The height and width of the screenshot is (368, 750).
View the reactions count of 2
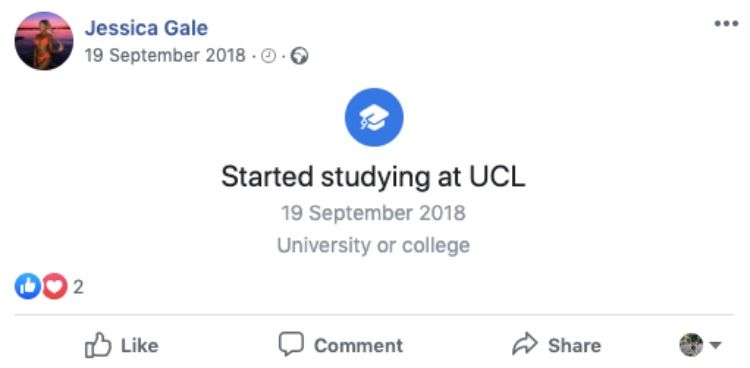pyautogui.click(x=78, y=287)
